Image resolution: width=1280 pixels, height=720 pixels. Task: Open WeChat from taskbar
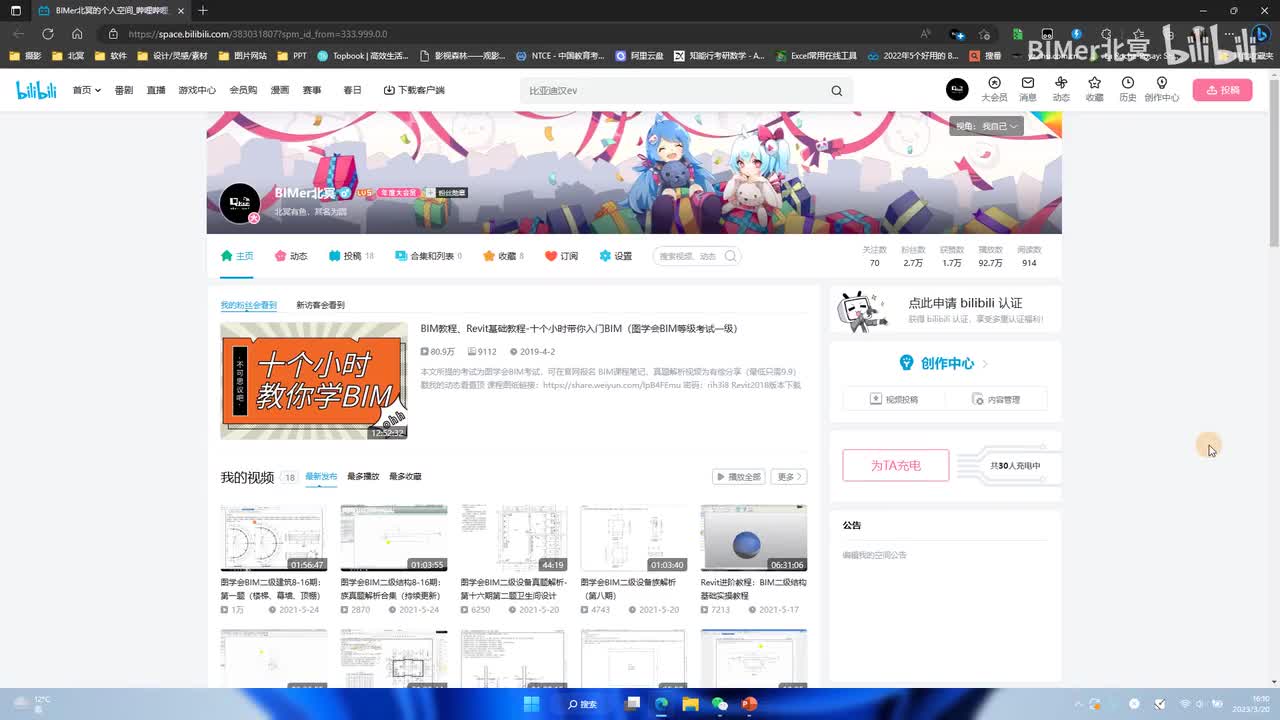(x=720, y=704)
